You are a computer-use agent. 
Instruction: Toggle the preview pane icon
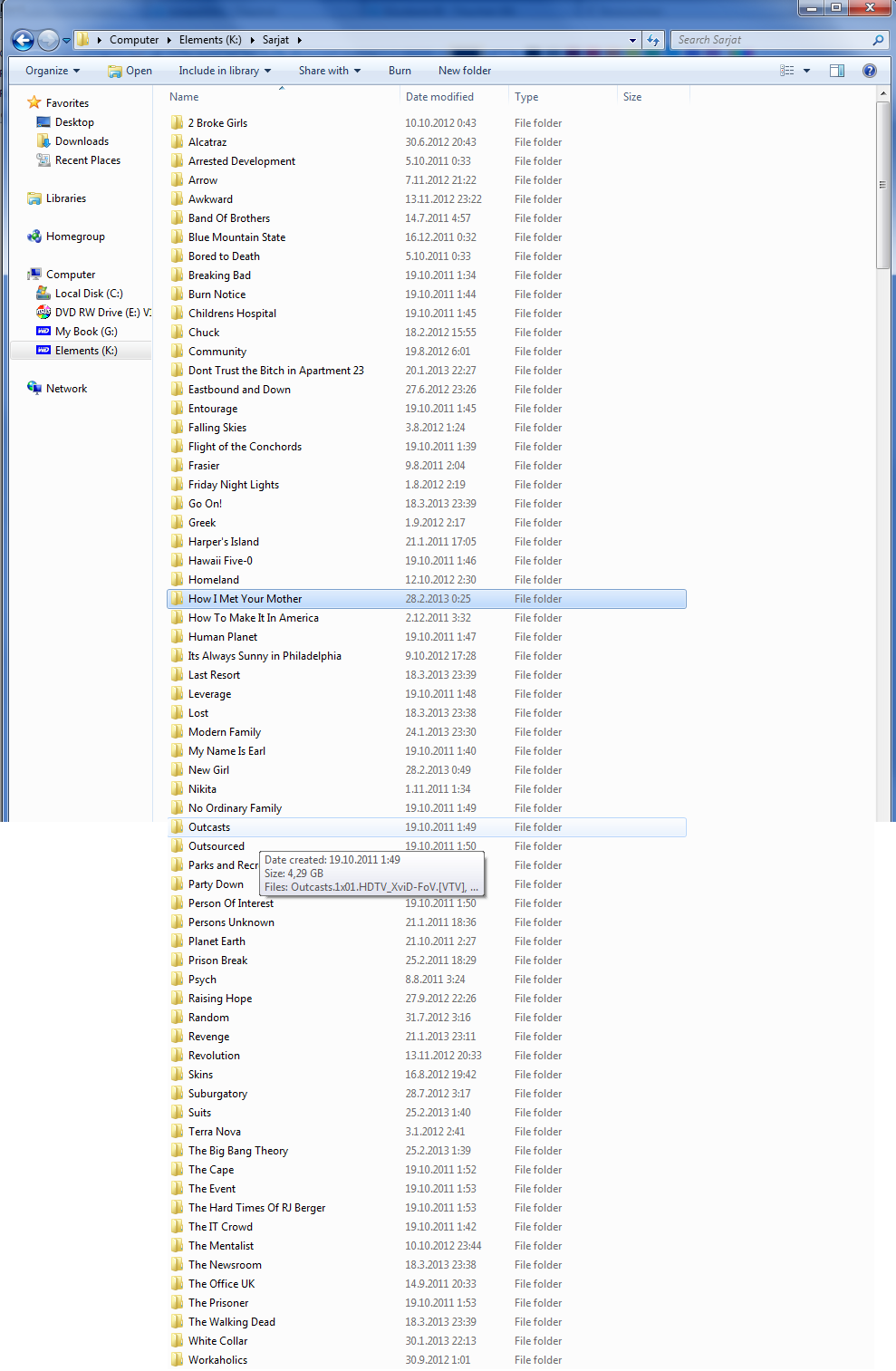837,71
